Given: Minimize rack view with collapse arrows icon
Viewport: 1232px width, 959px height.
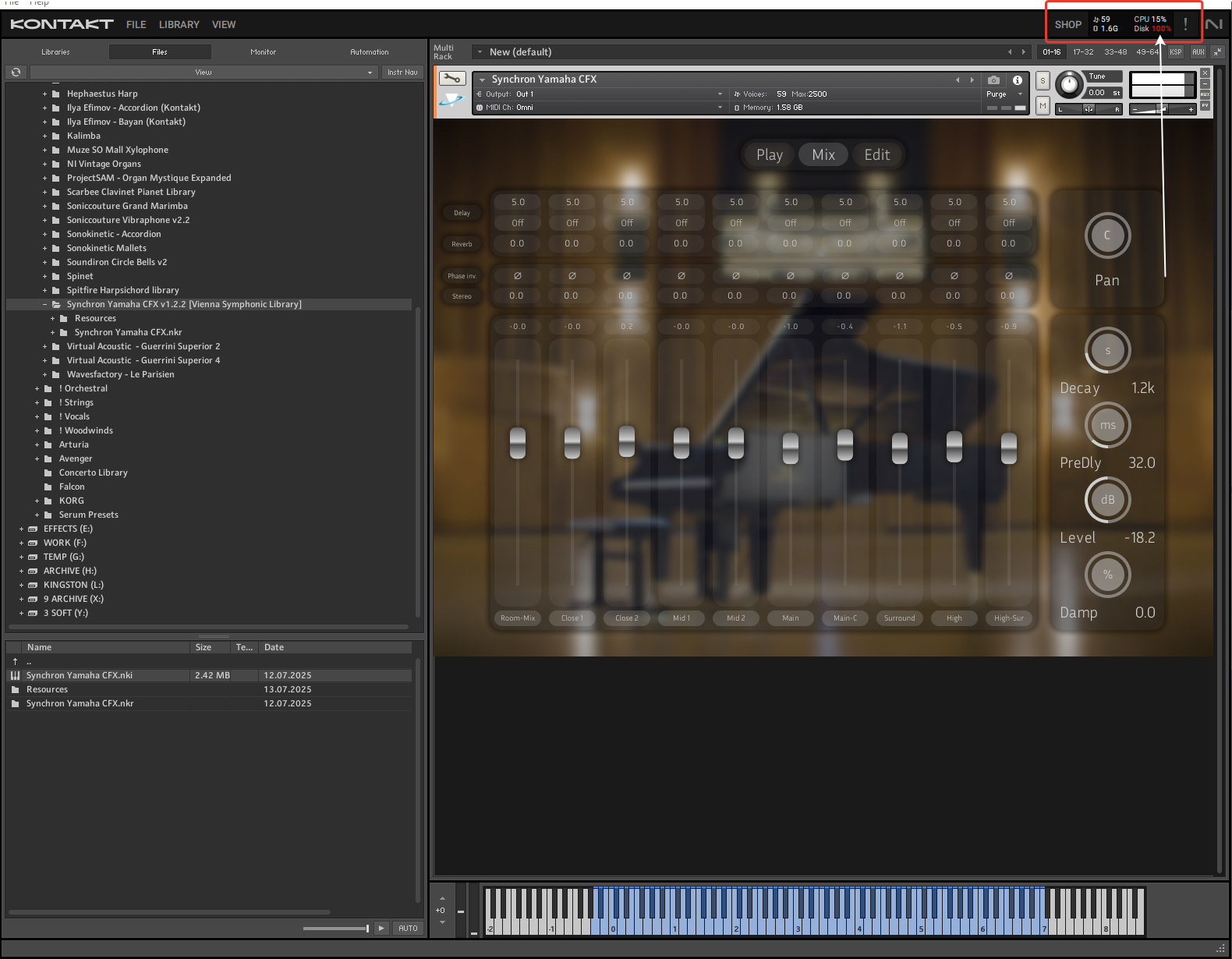Looking at the screenshot, I should point(1217,51).
